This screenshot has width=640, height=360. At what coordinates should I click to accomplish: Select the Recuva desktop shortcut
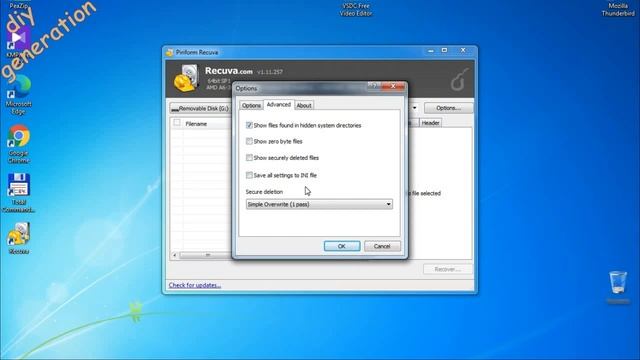pos(18,238)
